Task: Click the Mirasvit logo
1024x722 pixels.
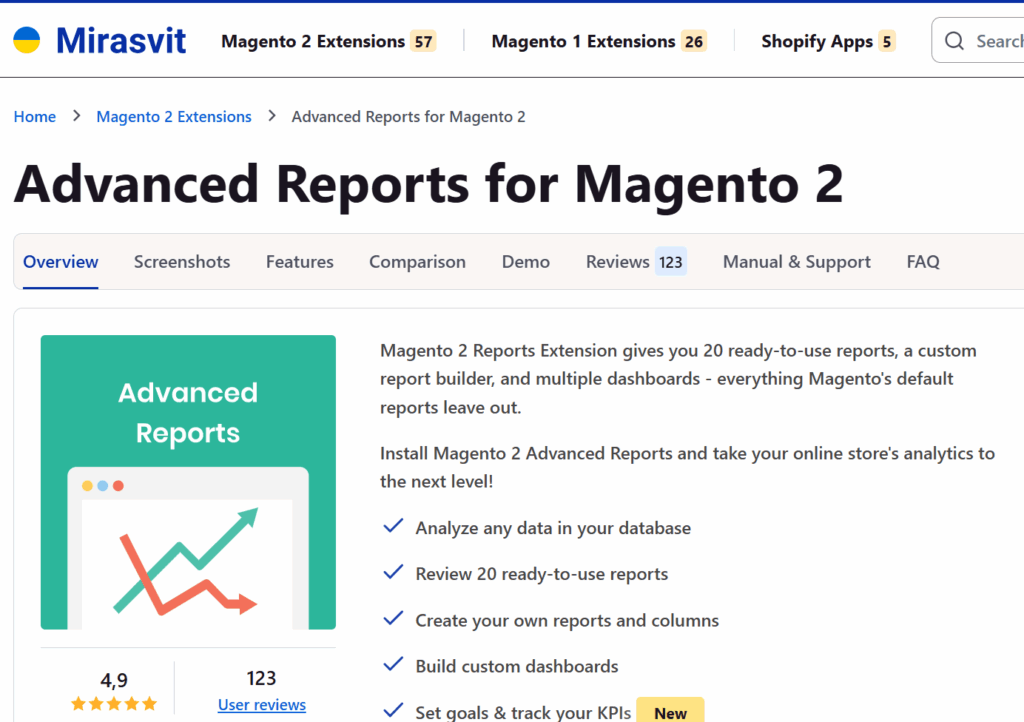Action: coord(99,40)
